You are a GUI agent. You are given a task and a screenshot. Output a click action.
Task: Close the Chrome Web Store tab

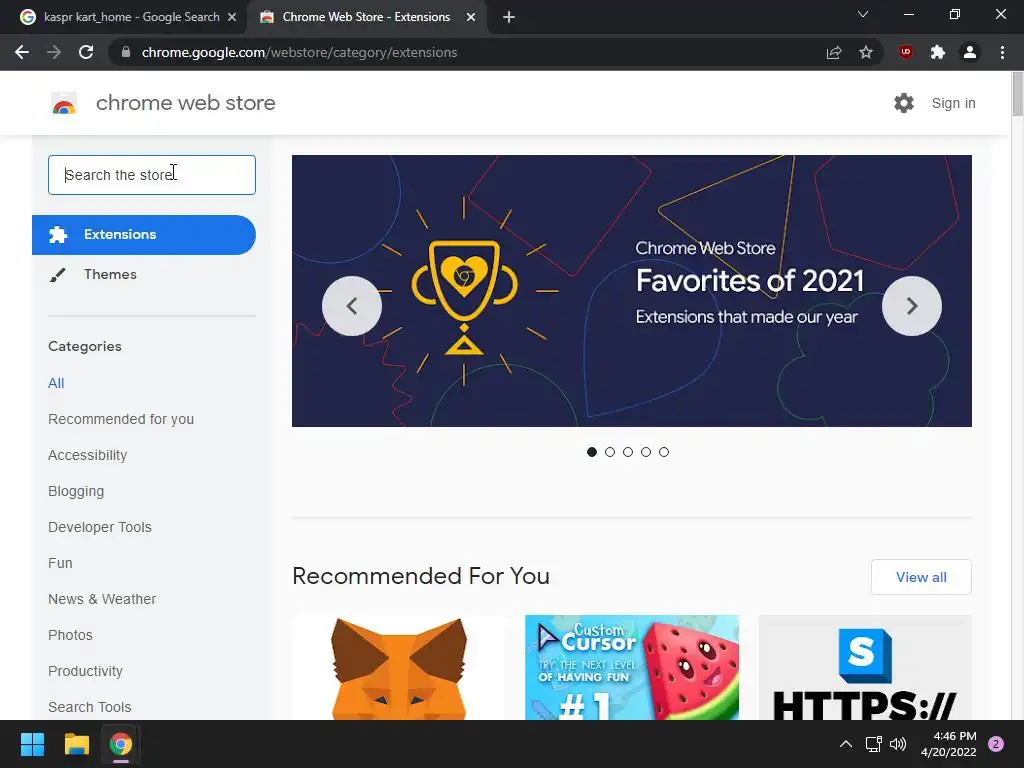coord(471,17)
